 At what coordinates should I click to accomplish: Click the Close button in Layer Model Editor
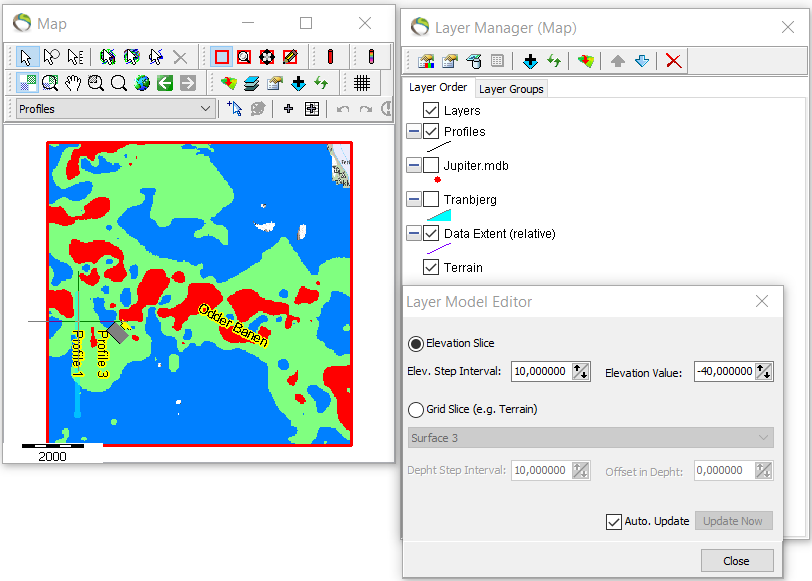point(736,560)
